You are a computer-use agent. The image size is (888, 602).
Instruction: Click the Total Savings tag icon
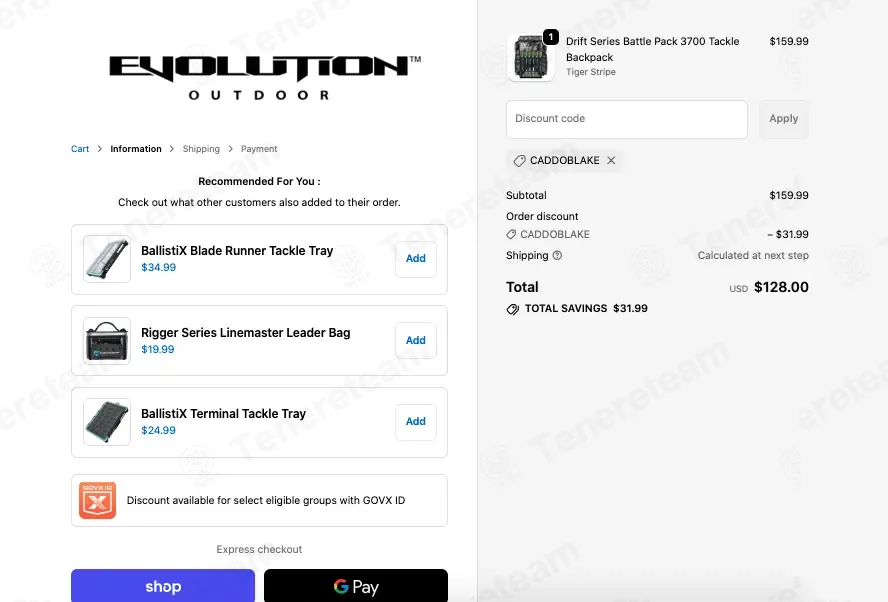(x=513, y=309)
